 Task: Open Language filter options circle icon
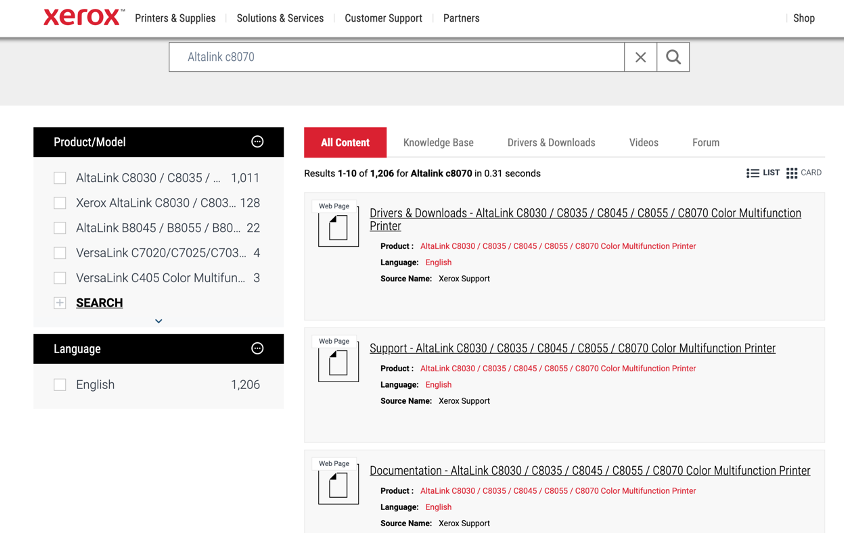257,349
